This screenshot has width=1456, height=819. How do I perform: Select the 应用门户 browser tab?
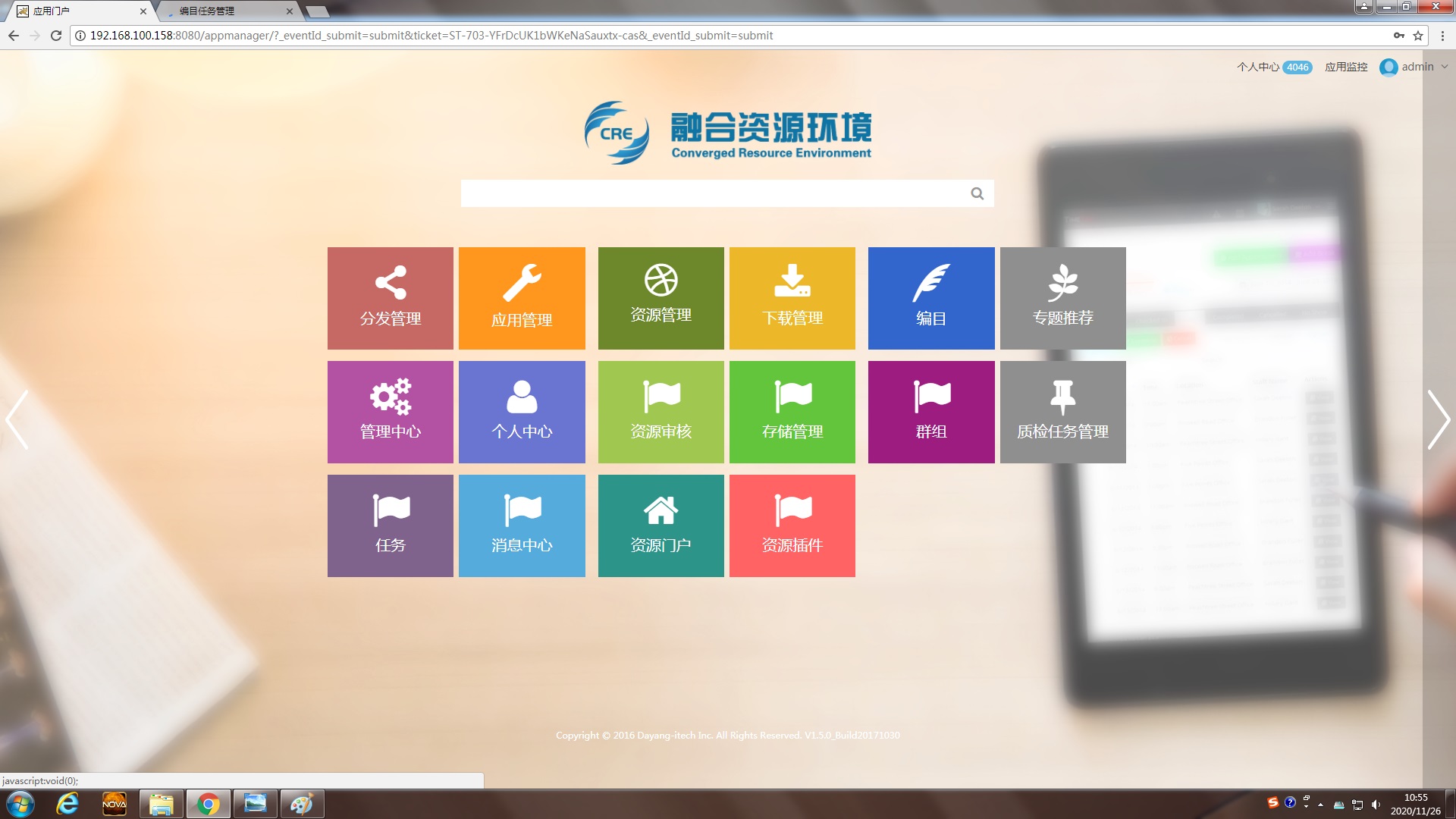pos(76,11)
